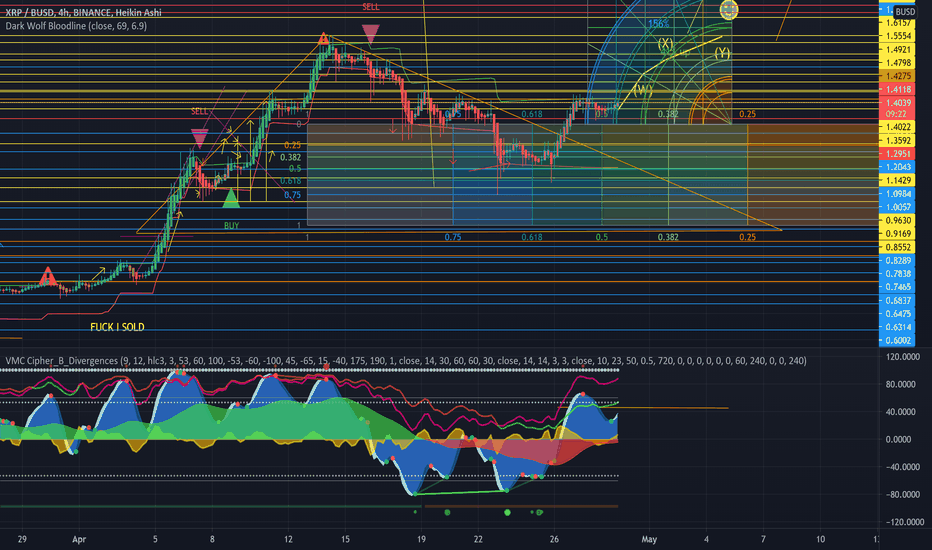Screen dimensions: 932x550
Task: Click the 0.8289 price axis label
Action: (x=898, y=260)
